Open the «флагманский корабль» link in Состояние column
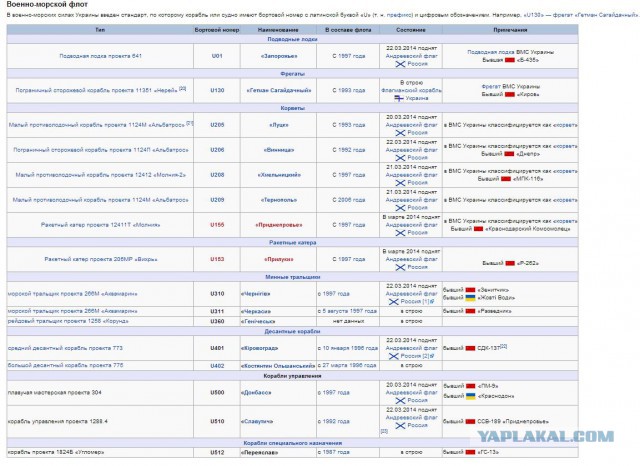The width and height of the screenshot is (640, 466). (x=411, y=90)
